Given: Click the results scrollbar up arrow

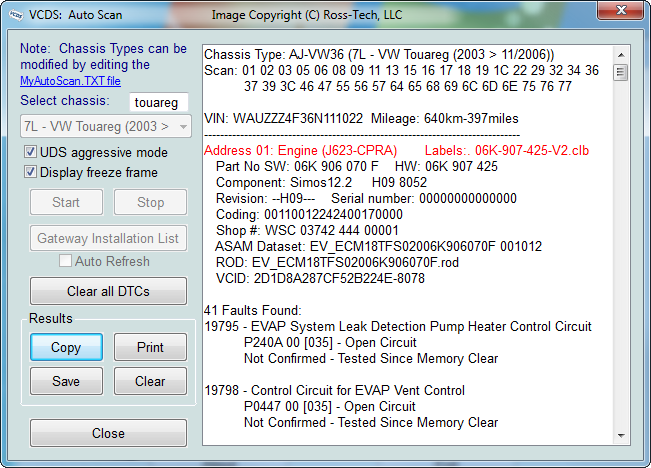Looking at the screenshot, I should (620, 54).
